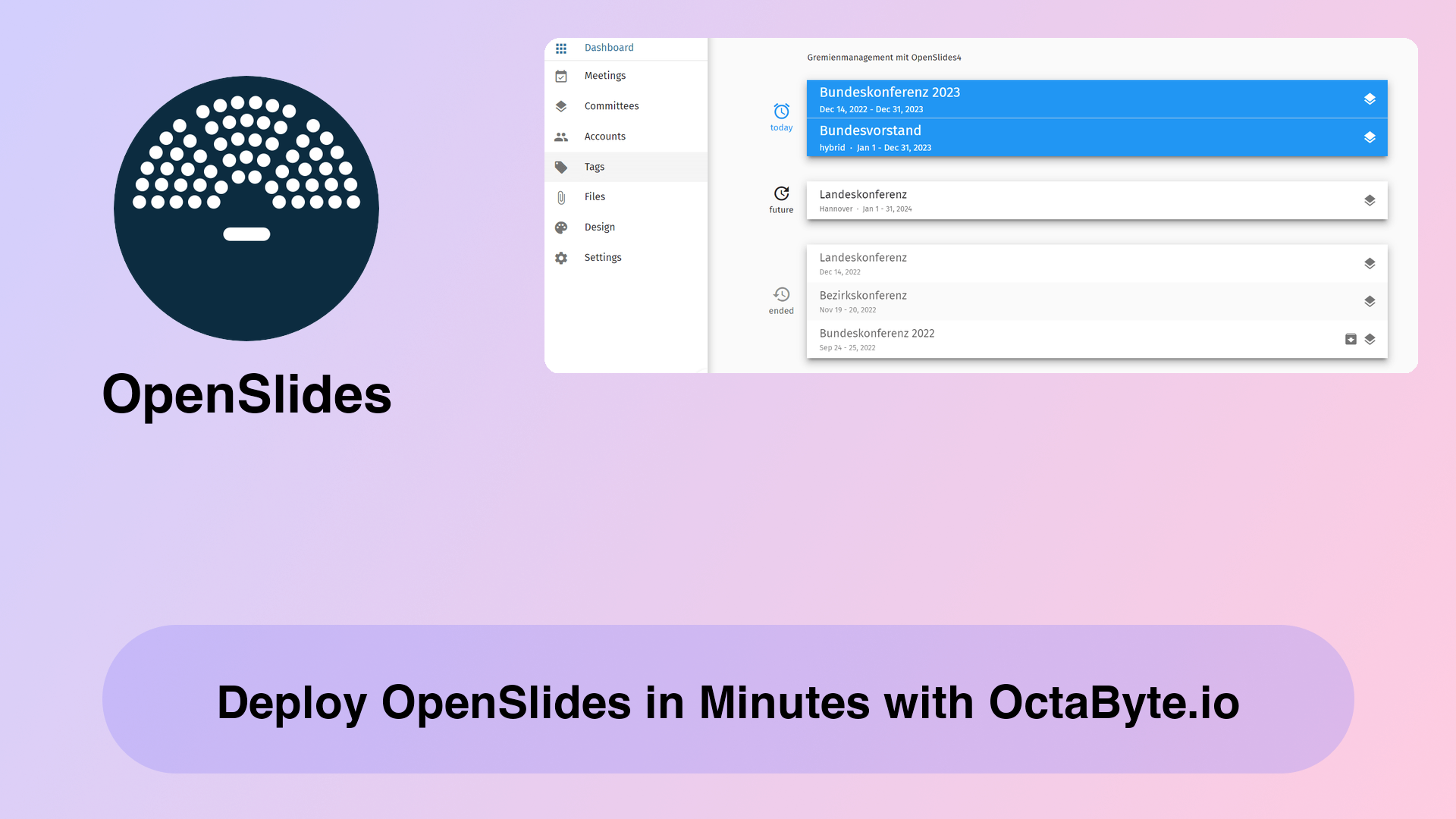Select the Future filter tab
The image size is (1456, 819).
(x=781, y=199)
